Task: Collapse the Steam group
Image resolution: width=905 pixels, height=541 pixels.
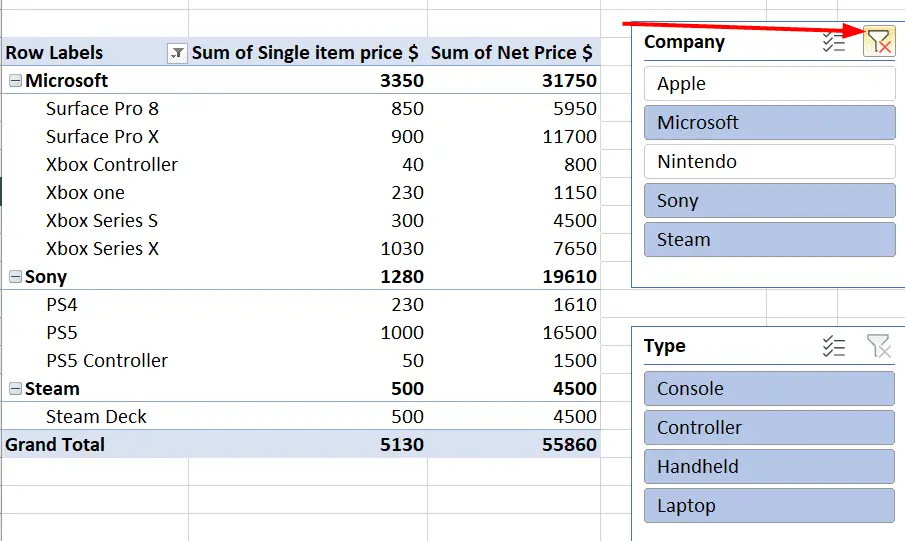Action: click(x=16, y=389)
